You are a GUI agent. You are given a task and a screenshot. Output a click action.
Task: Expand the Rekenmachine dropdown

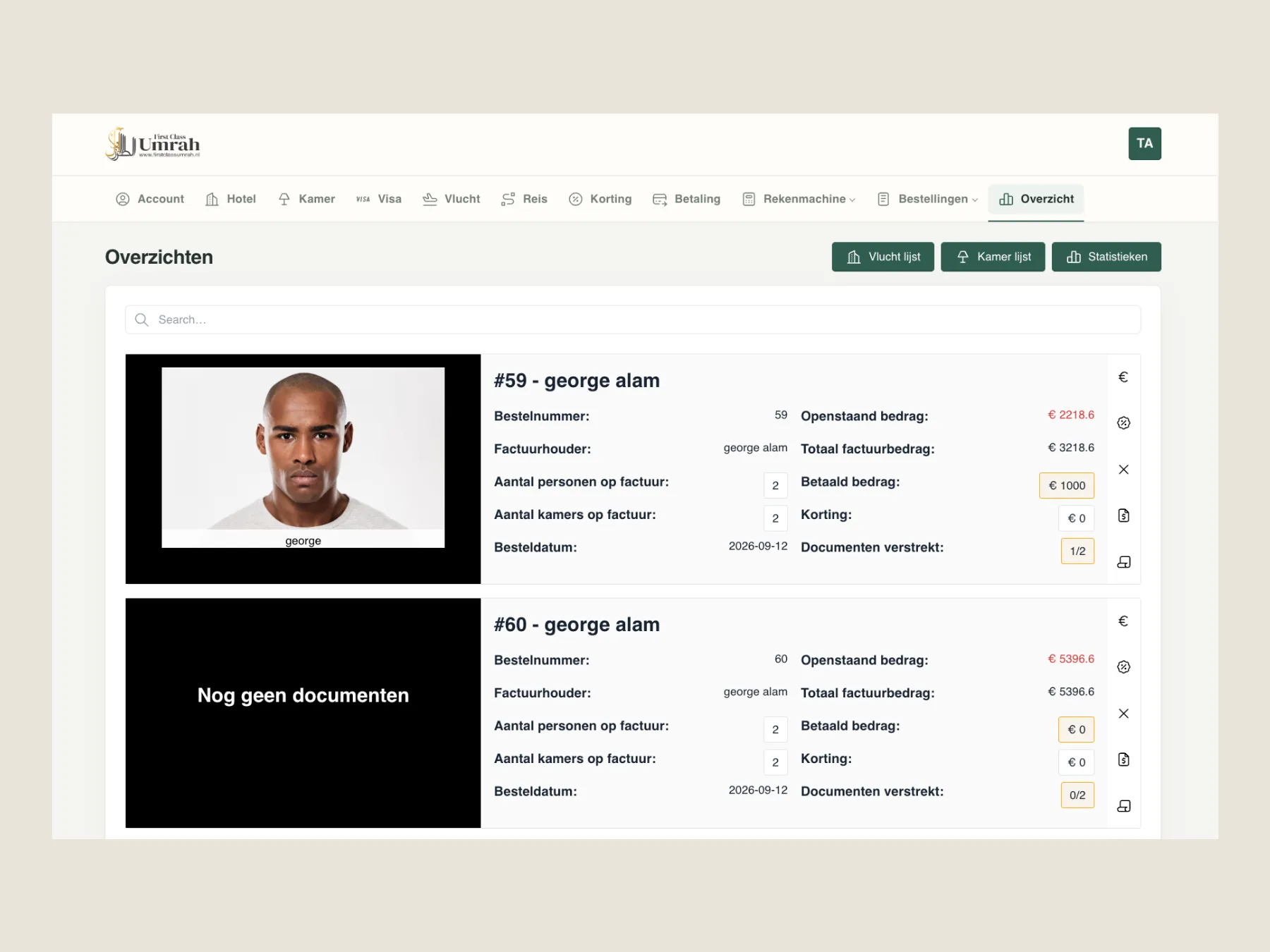799,199
